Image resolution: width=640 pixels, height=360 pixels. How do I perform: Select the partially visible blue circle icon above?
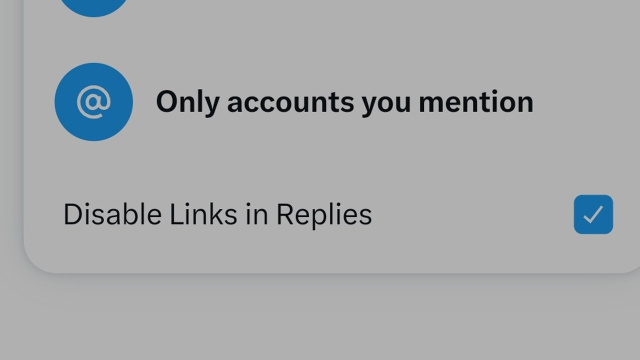click(x=94, y=7)
